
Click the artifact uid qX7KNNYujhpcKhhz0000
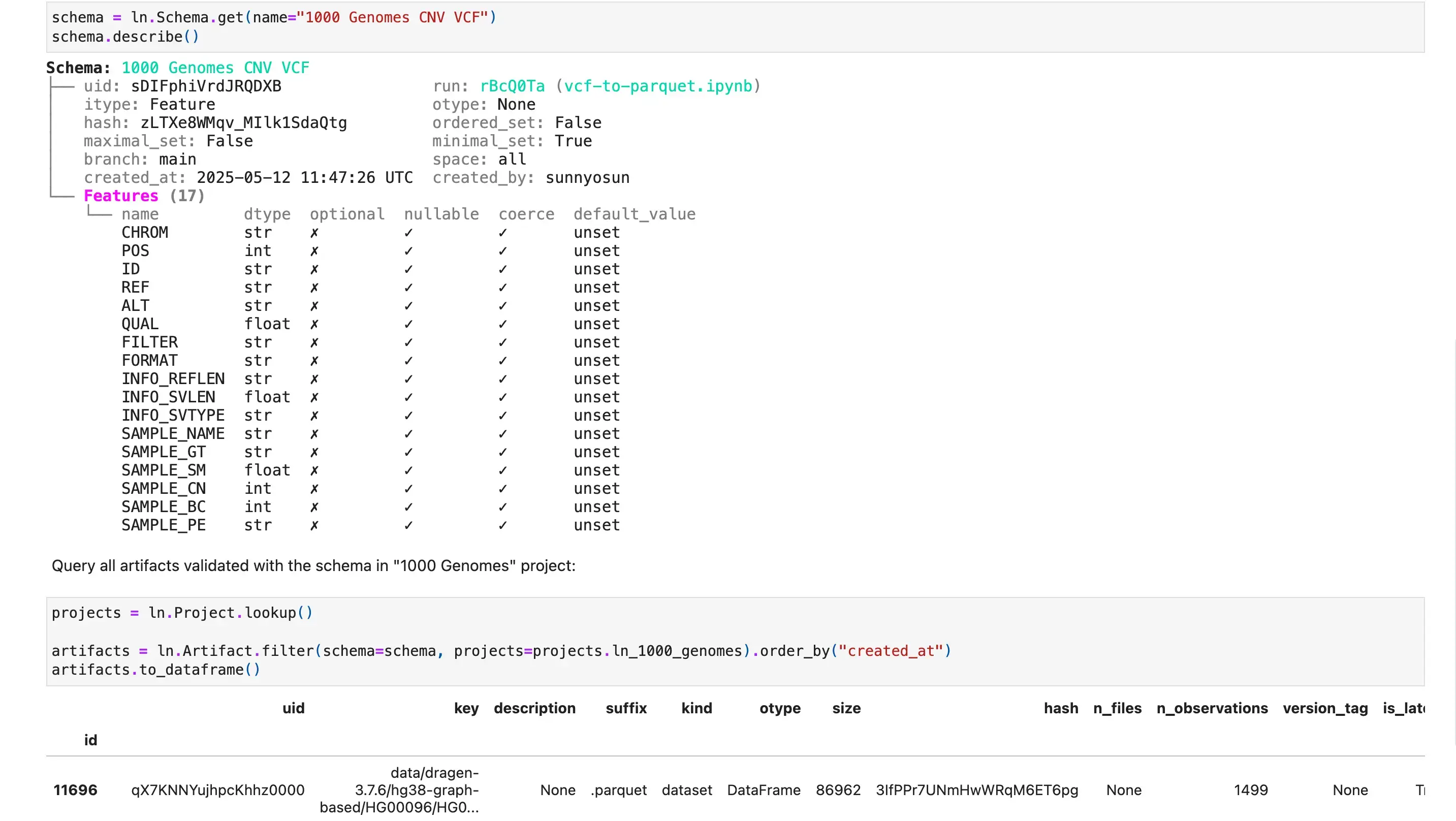click(x=218, y=790)
